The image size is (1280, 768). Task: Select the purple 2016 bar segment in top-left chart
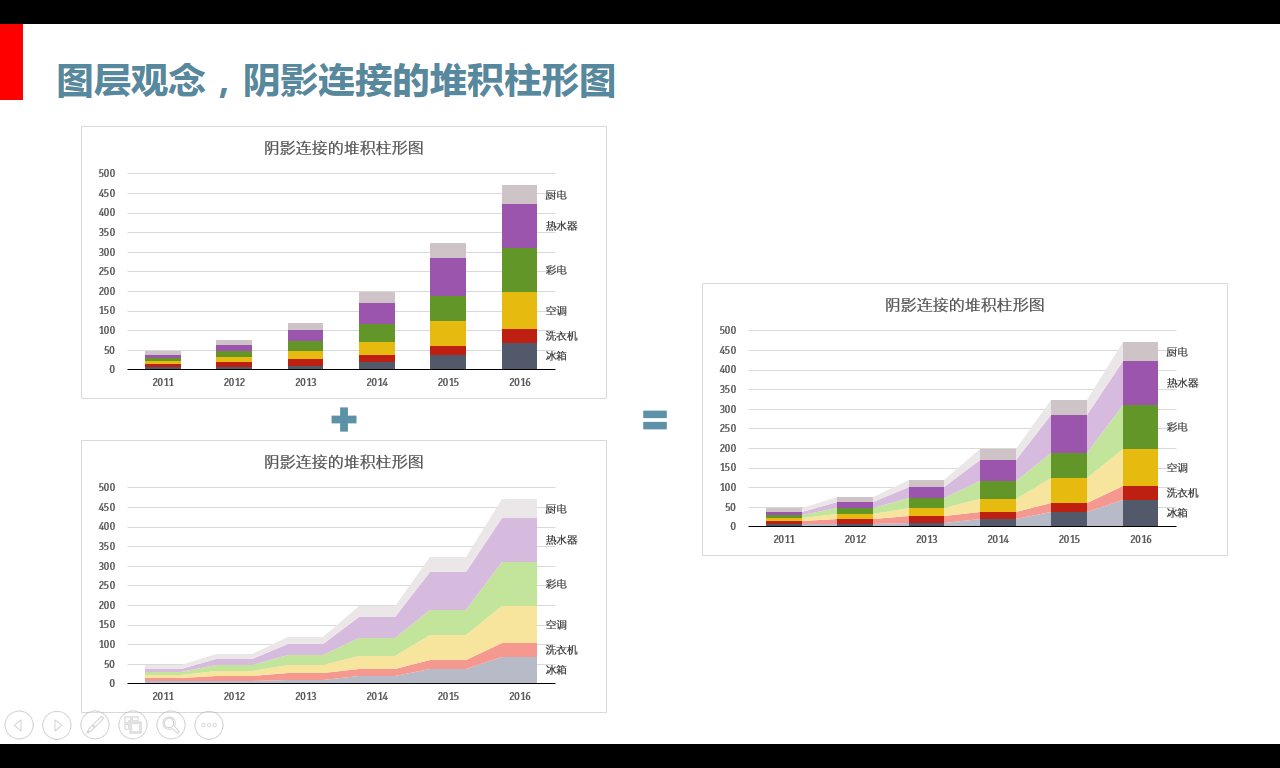click(520, 226)
